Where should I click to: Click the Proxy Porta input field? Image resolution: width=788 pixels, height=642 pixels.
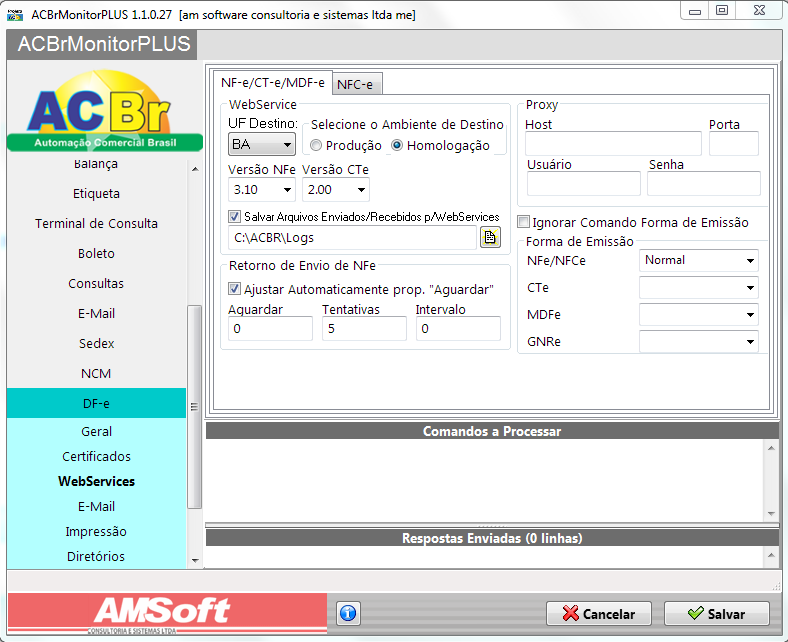pyautogui.click(x=734, y=144)
